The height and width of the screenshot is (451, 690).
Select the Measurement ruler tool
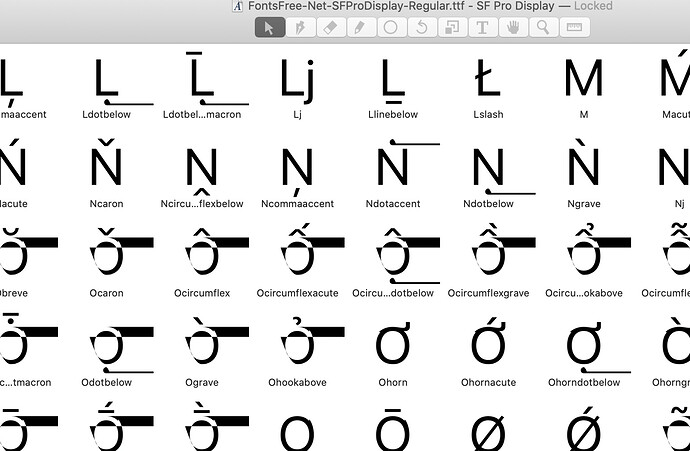574,28
